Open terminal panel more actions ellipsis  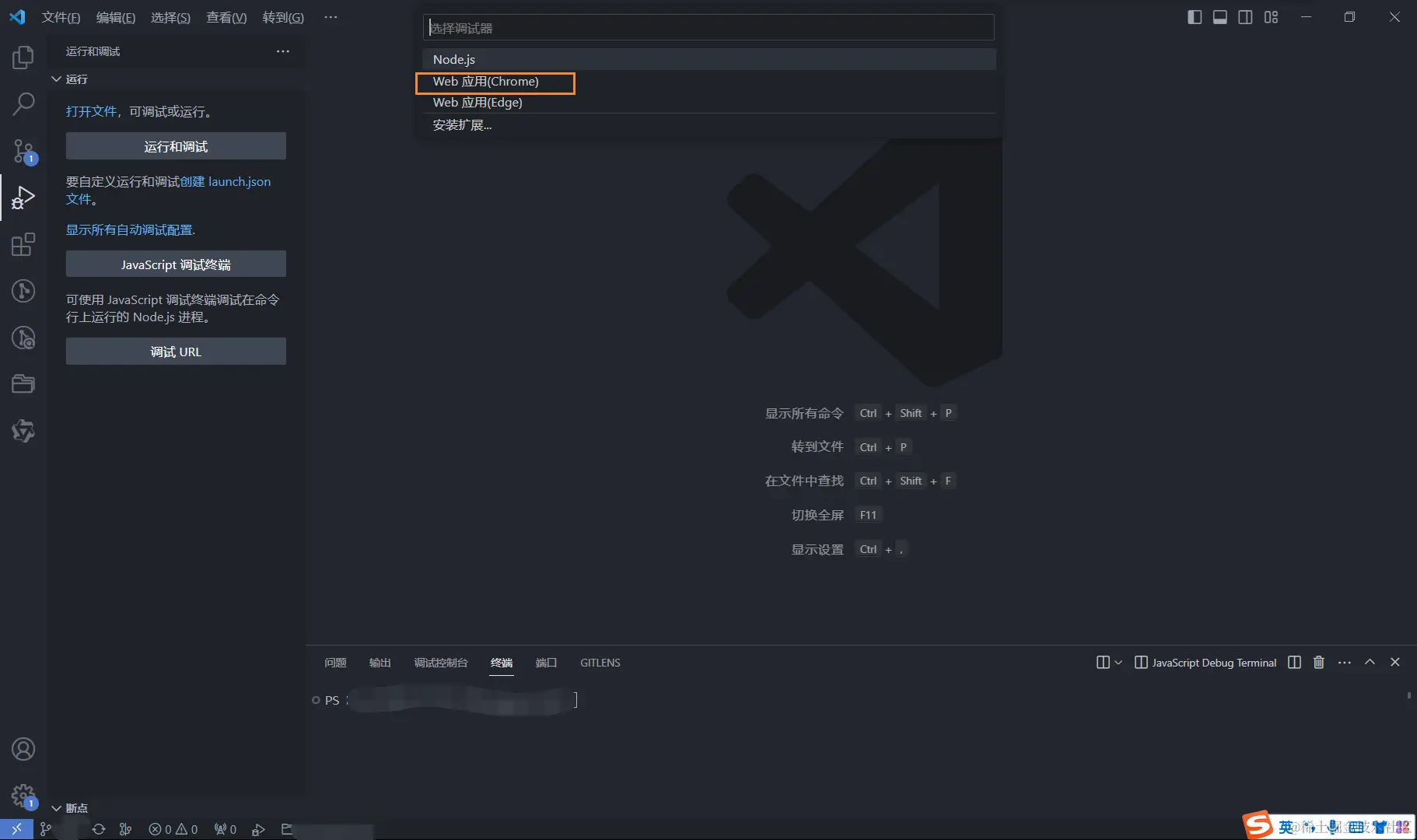(1344, 662)
